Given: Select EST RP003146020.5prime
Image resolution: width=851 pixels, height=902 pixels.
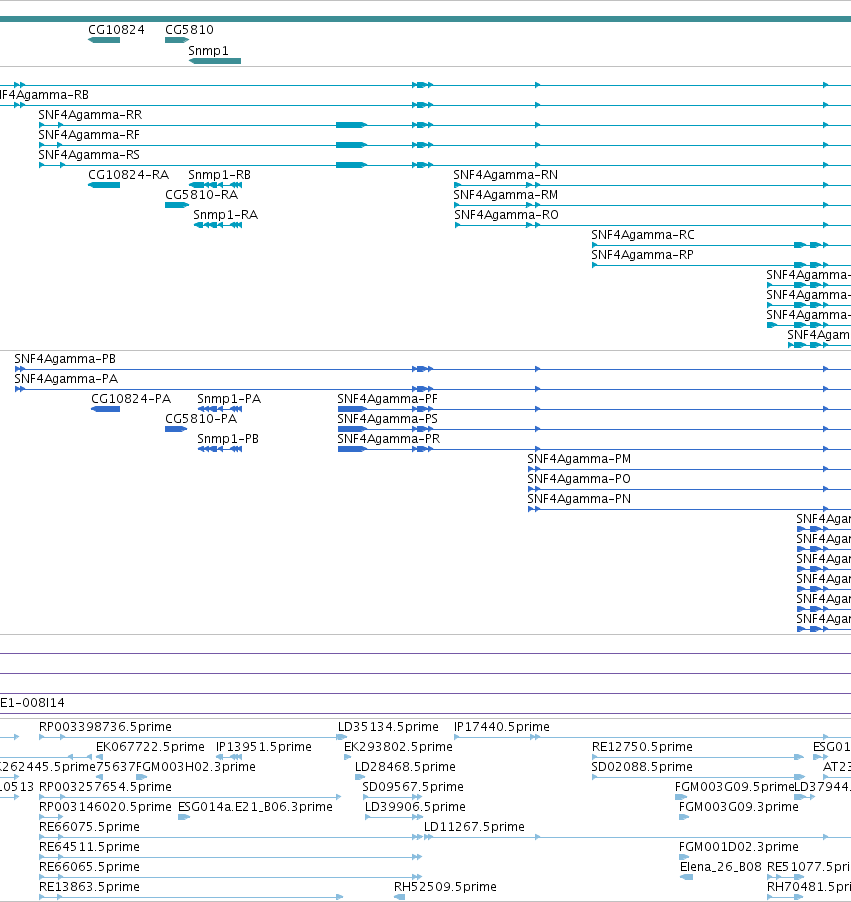Looking at the screenshot, I should (105, 807).
